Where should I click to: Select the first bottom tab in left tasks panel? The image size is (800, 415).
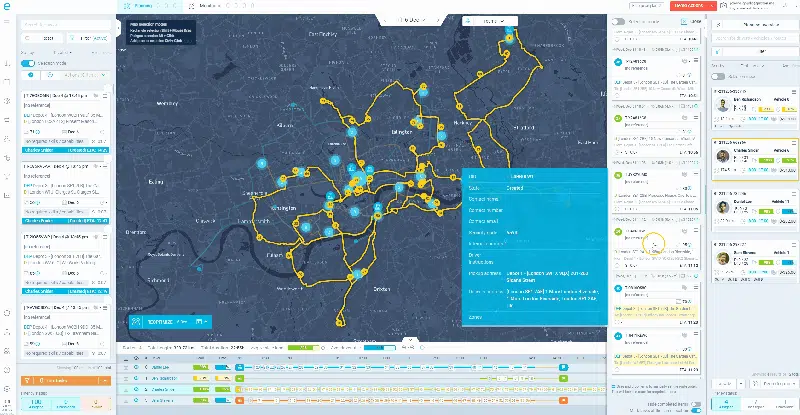click(x=36, y=404)
